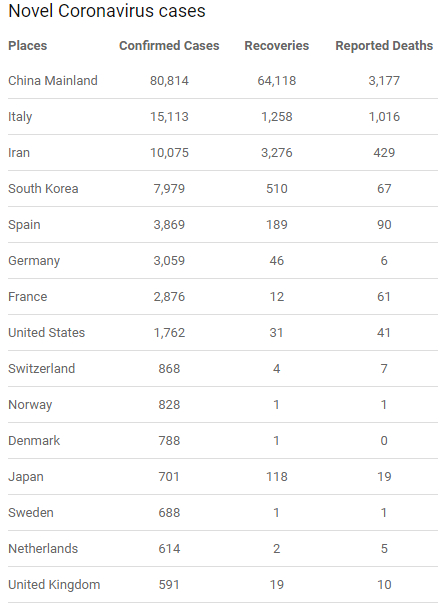This screenshot has width=445, height=608.
Task: Click Italy in the Places column
Action: pyautogui.click(x=20, y=117)
